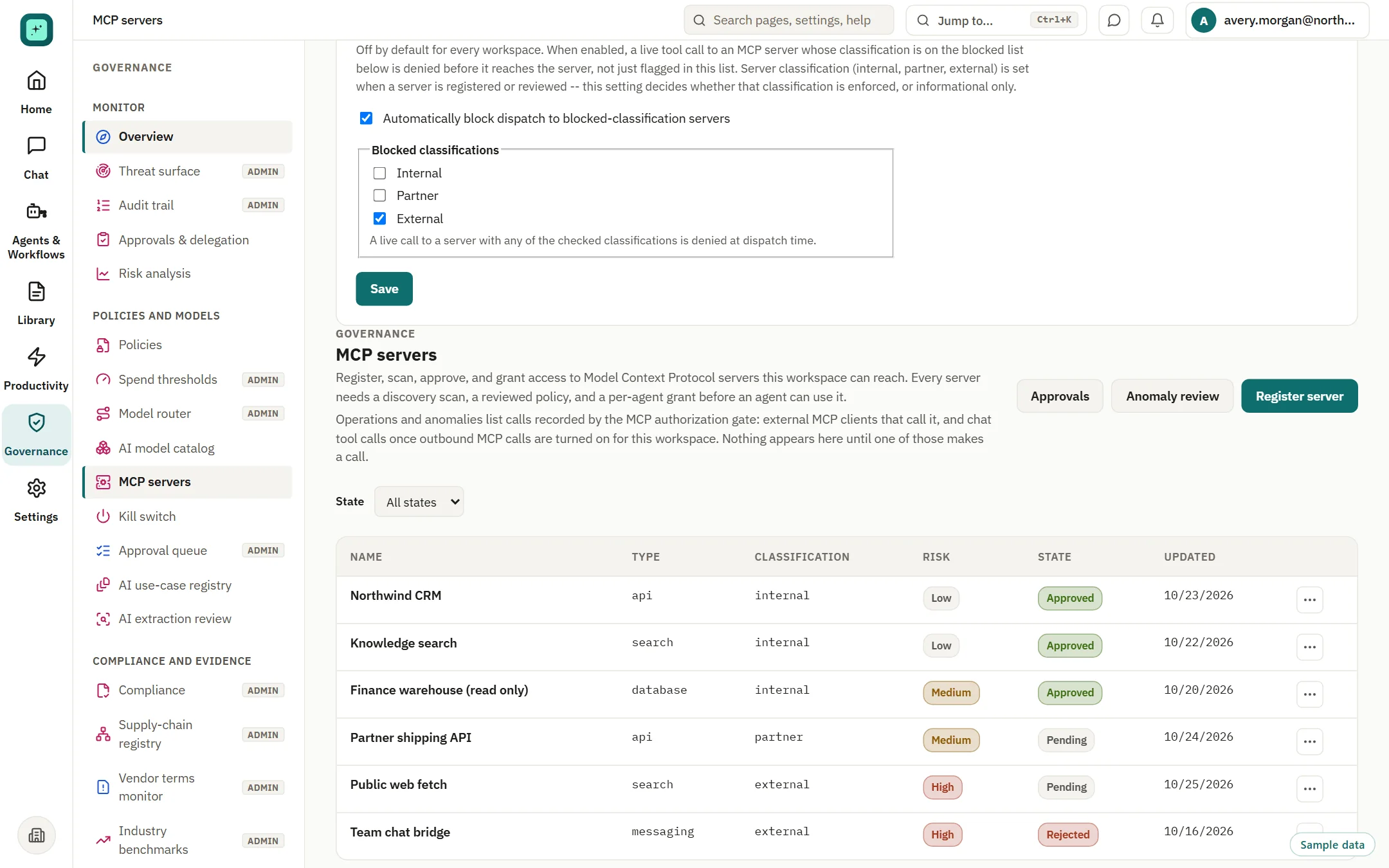1389x868 pixels.
Task: Open actions menu for Northwind CRM
Action: (x=1309, y=600)
